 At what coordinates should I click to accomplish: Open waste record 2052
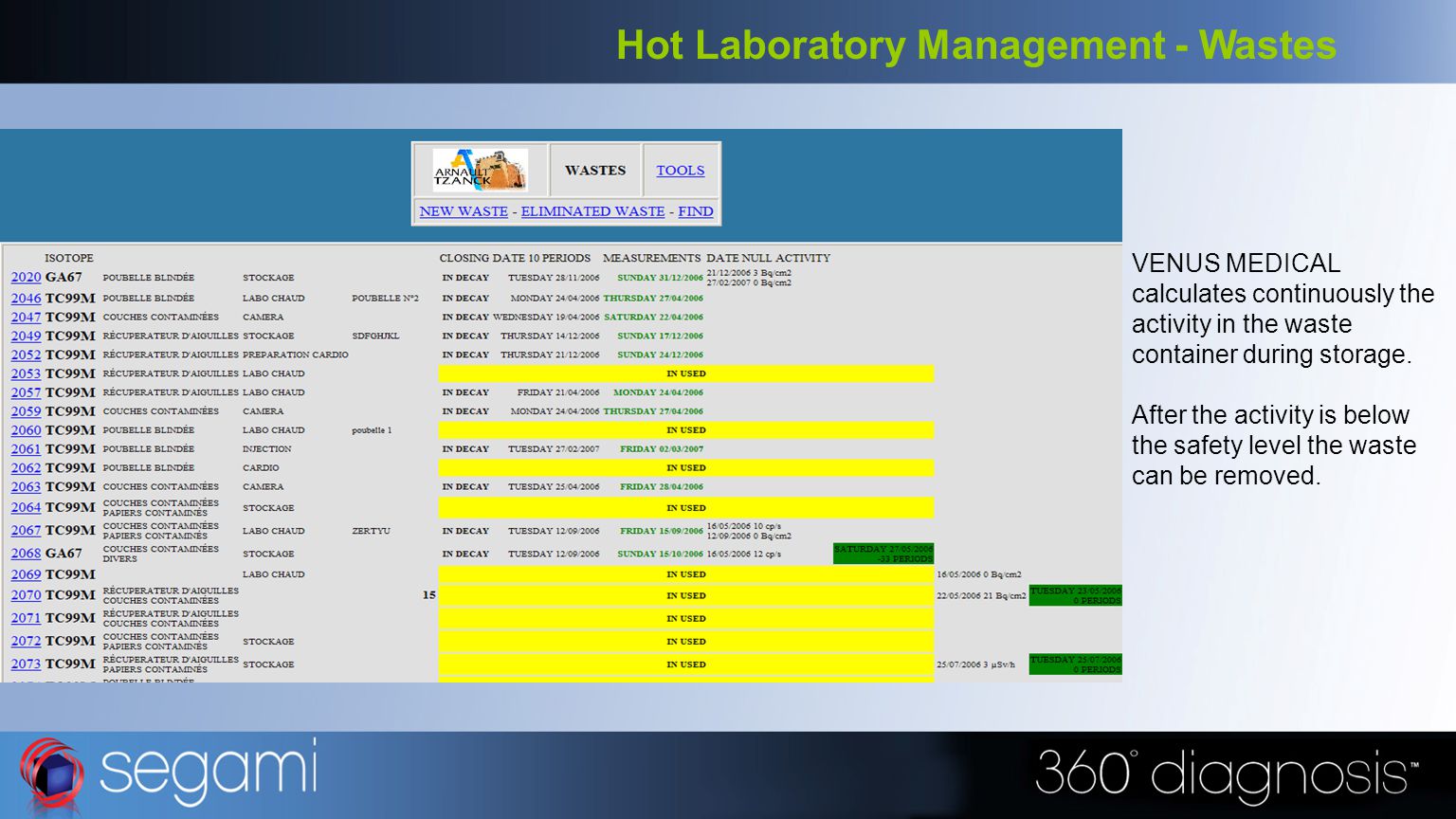click(x=26, y=355)
